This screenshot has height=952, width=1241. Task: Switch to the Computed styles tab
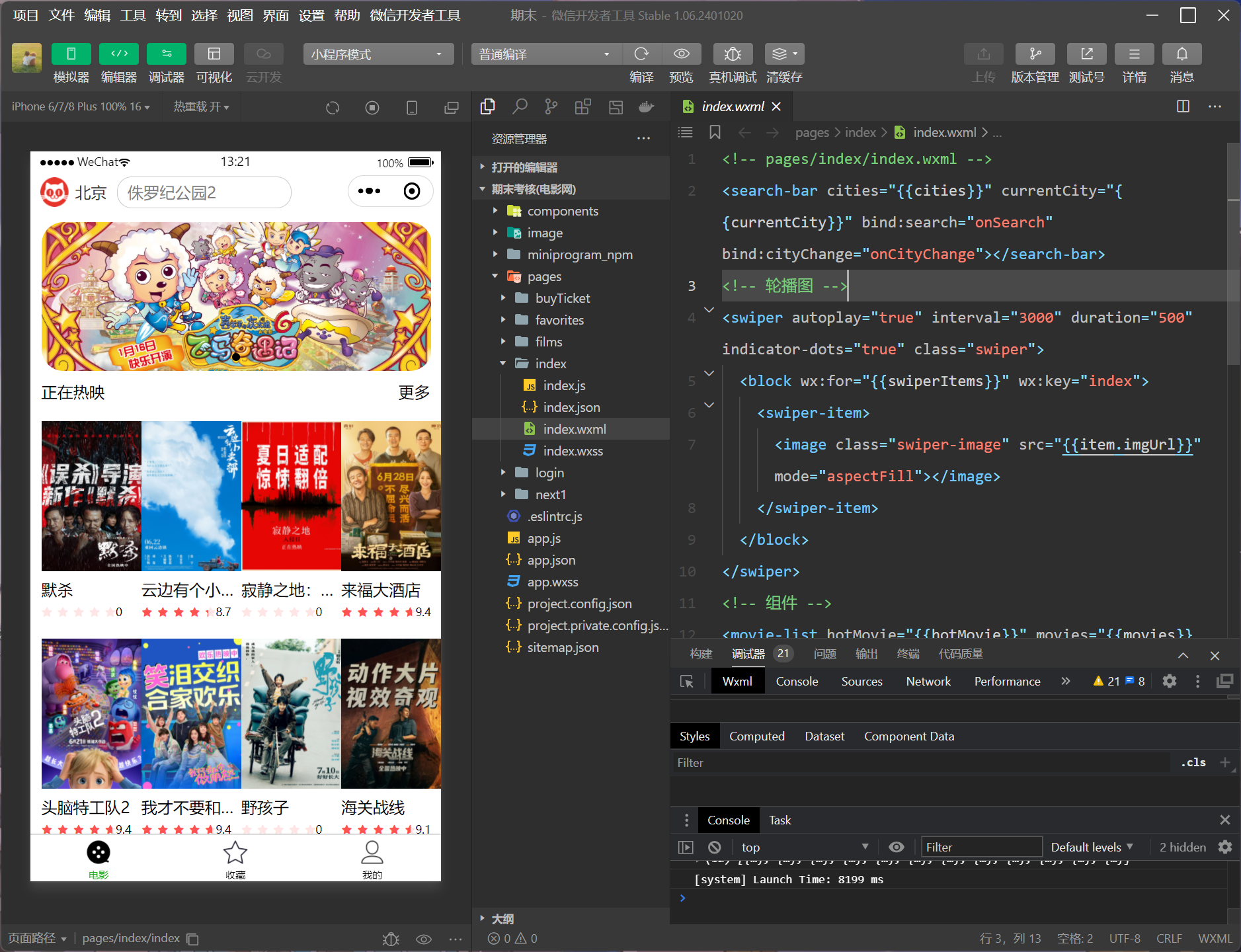757,736
